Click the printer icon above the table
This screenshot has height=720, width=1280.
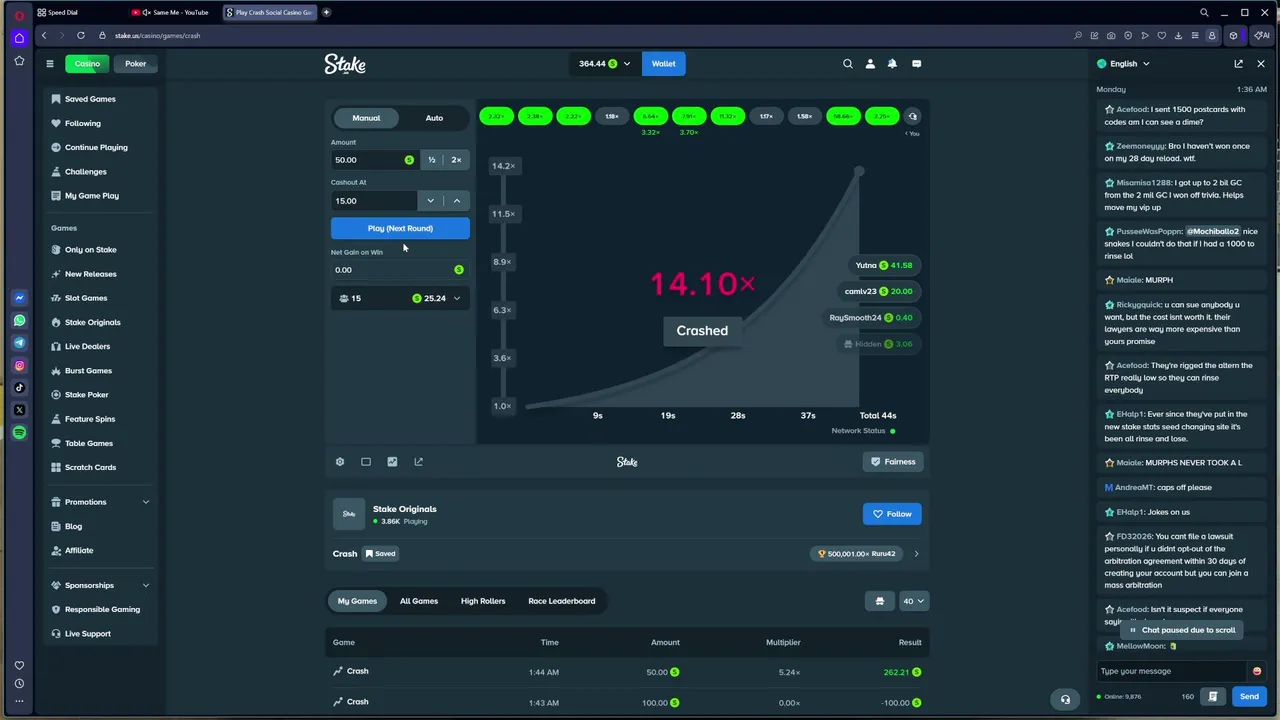pos(880,601)
